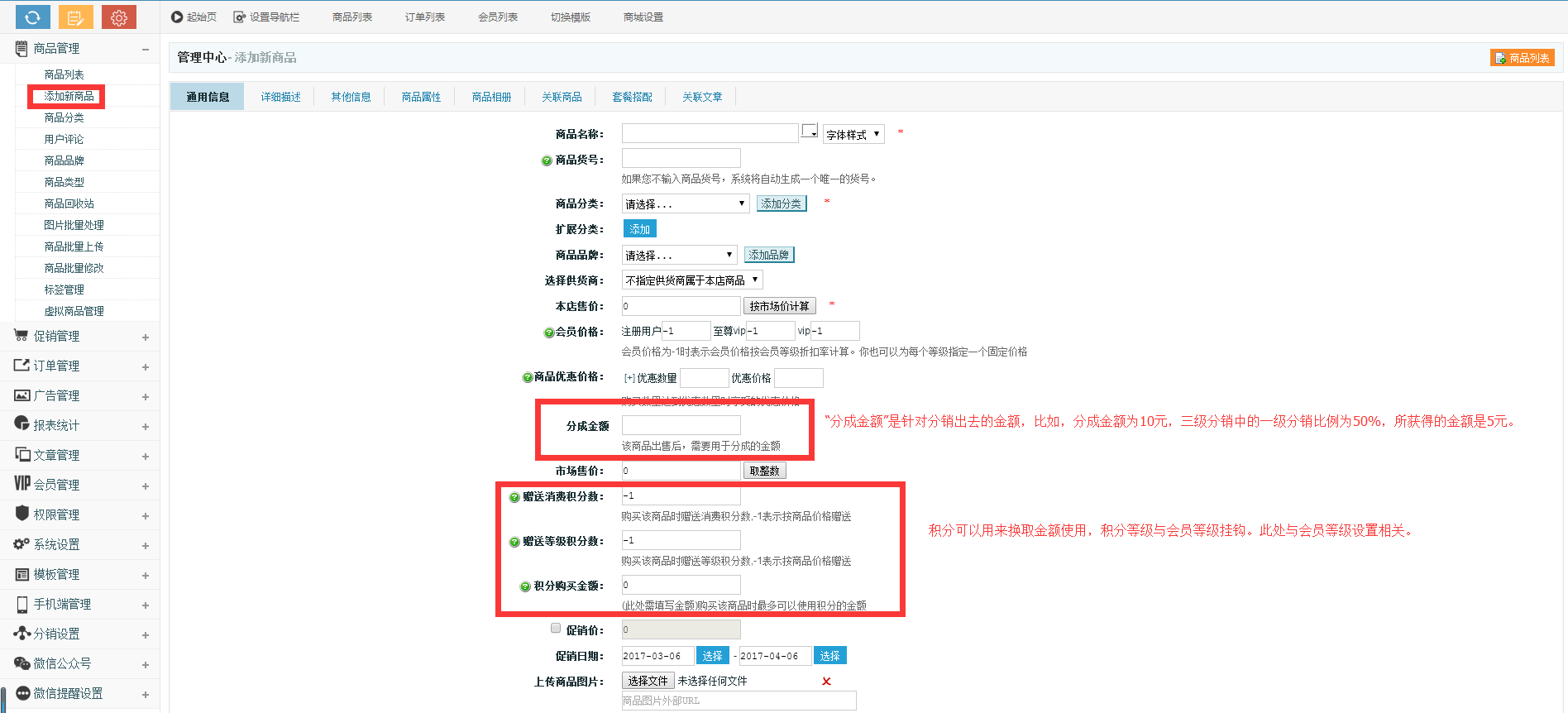Click the 微信公众号 WeChat icon
Viewport: 1568px width, 713px height.
pyautogui.click(x=22, y=663)
